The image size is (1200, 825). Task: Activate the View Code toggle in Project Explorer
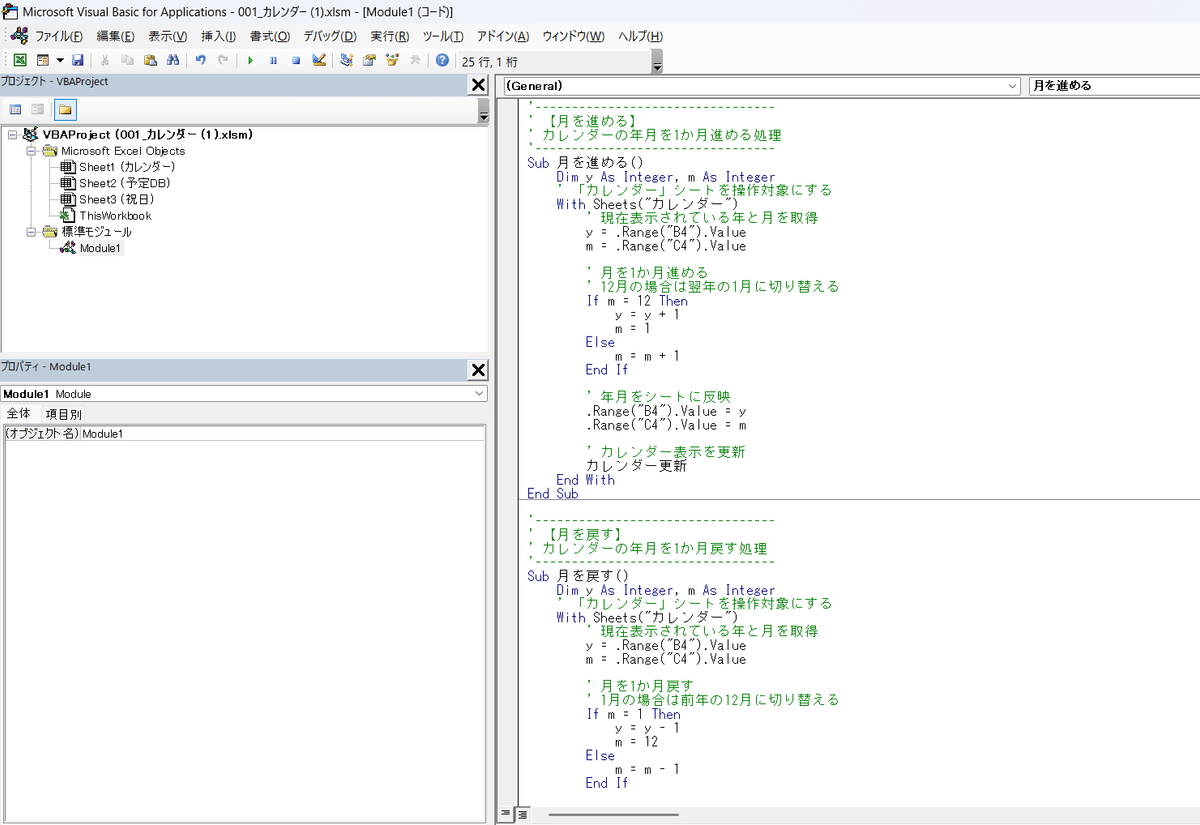point(14,108)
